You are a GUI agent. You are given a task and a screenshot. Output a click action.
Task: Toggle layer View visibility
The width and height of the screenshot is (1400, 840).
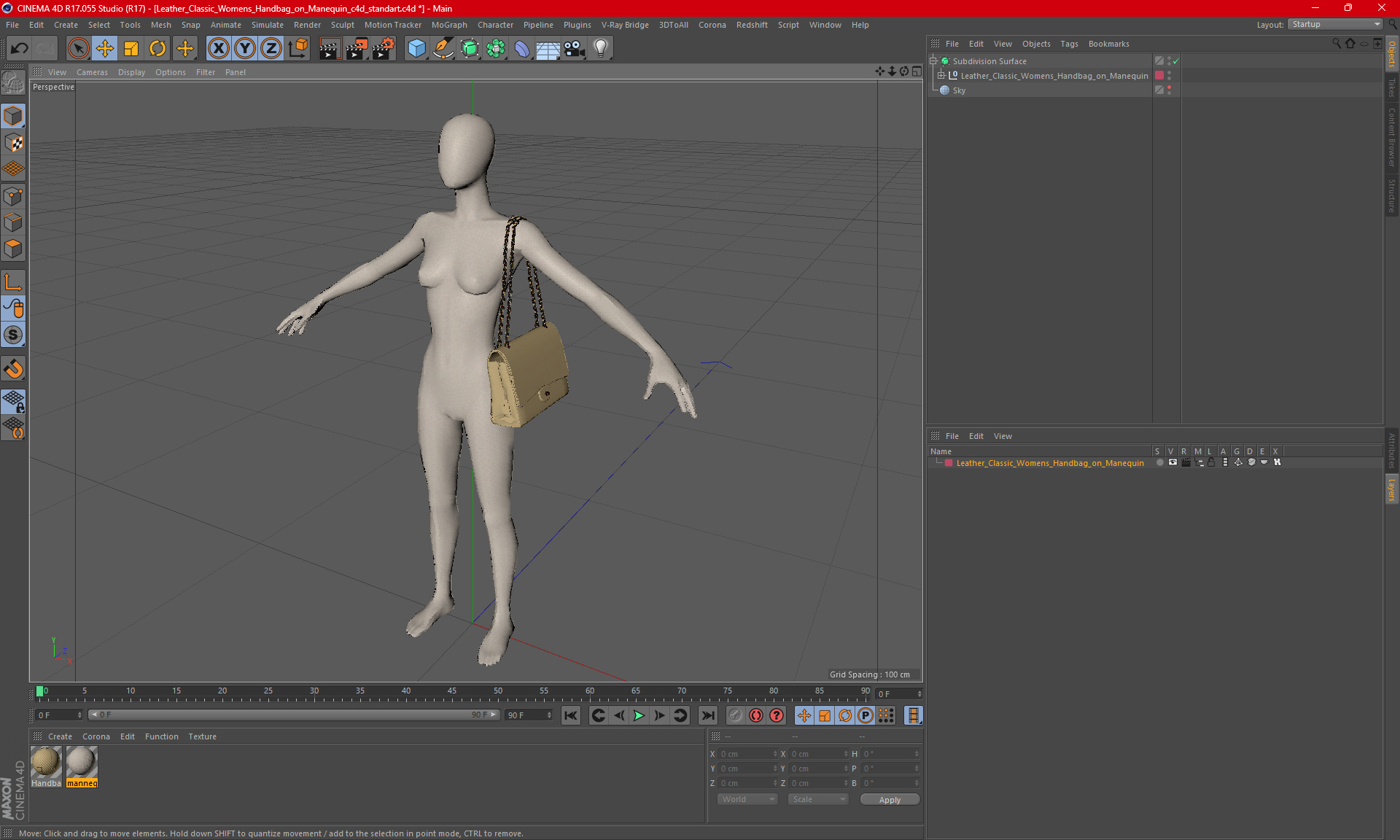(1172, 462)
